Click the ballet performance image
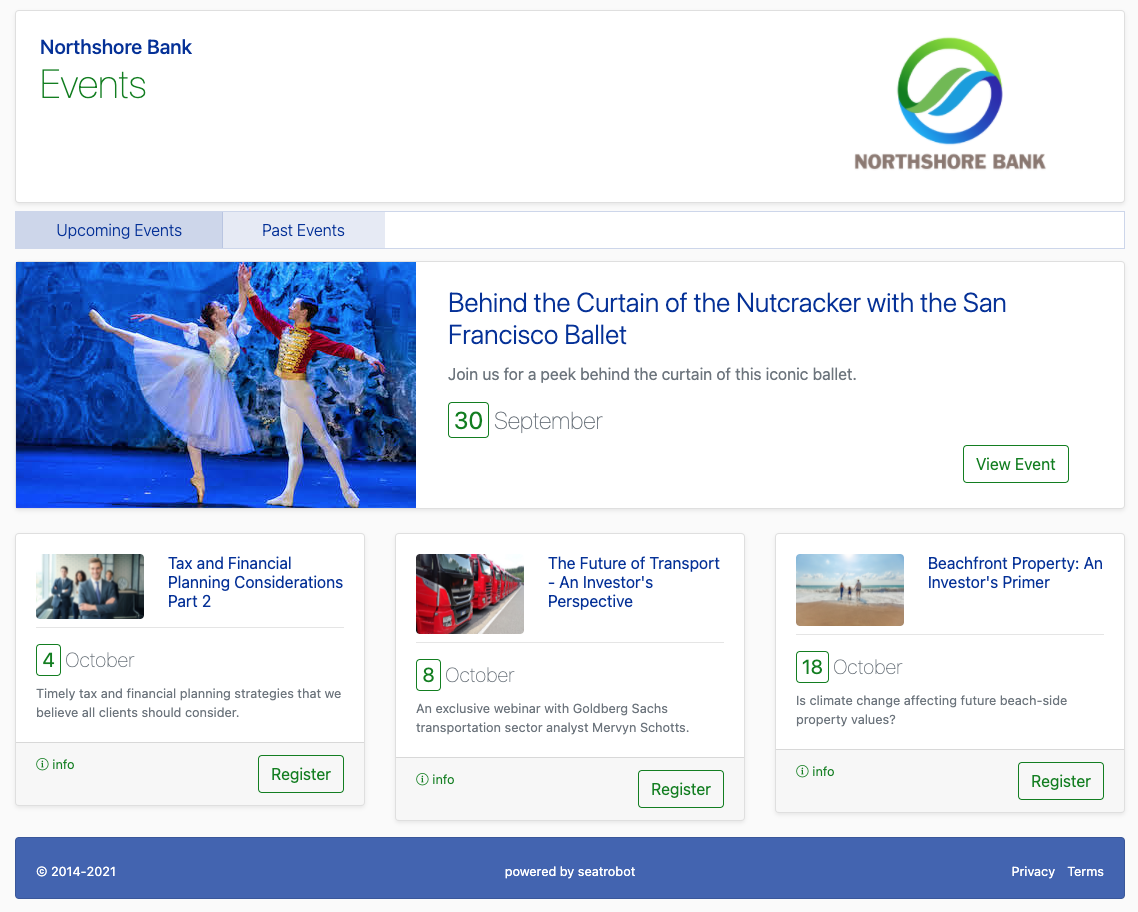 click(x=215, y=384)
